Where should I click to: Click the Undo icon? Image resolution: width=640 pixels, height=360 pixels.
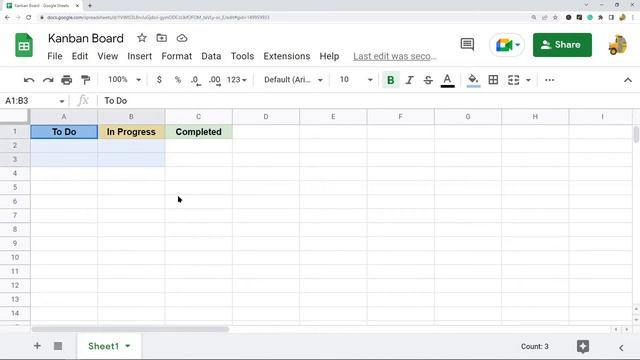point(29,80)
